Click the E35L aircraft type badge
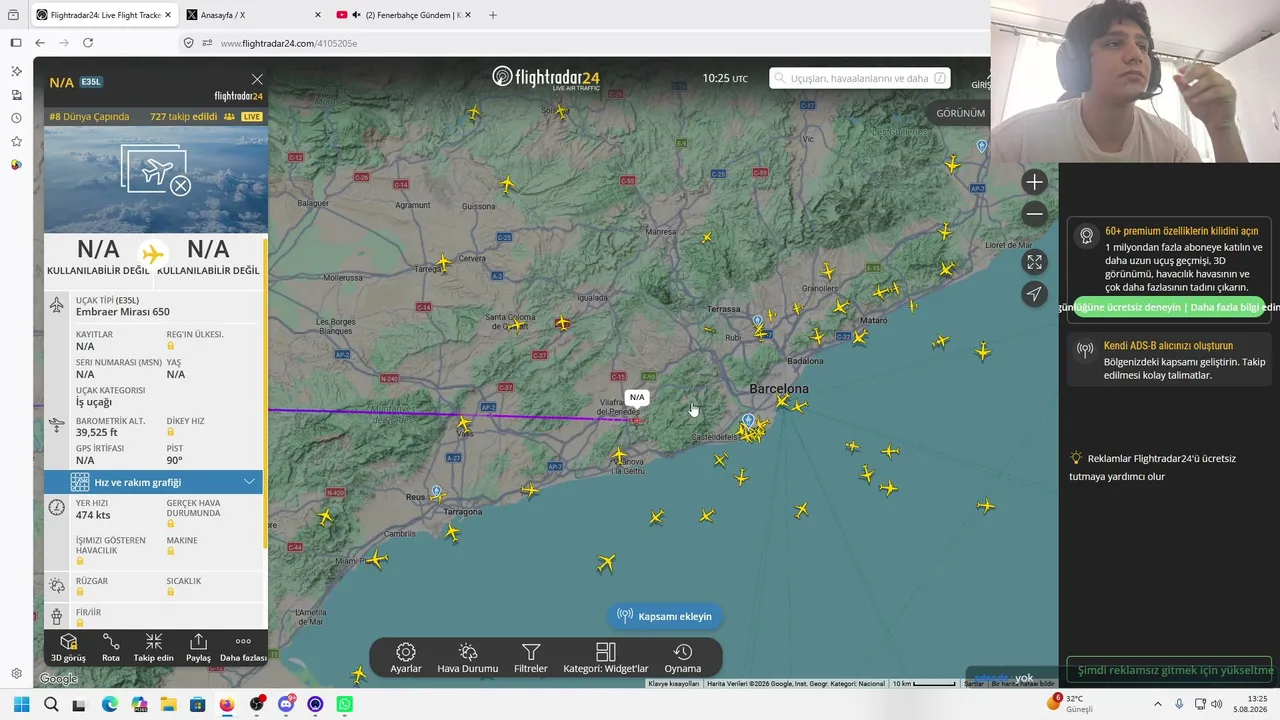The width and height of the screenshot is (1280, 720). click(91, 82)
